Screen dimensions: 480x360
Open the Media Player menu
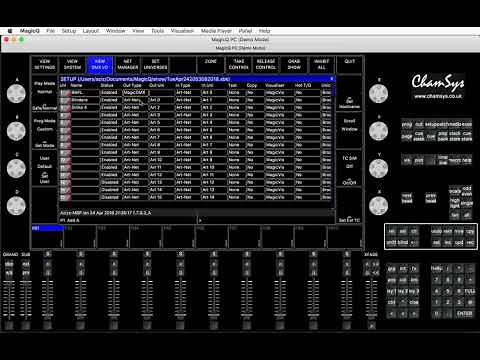click(216, 31)
